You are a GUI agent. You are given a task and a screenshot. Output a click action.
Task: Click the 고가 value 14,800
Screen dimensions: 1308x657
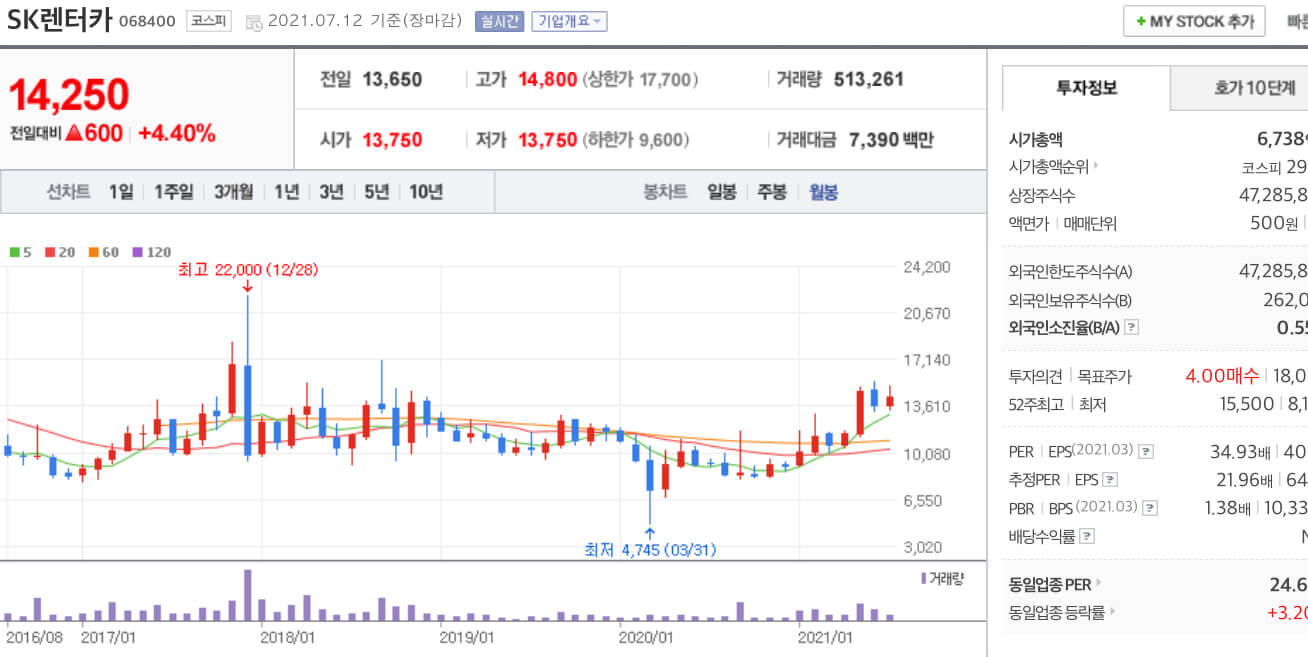click(x=548, y=79)
